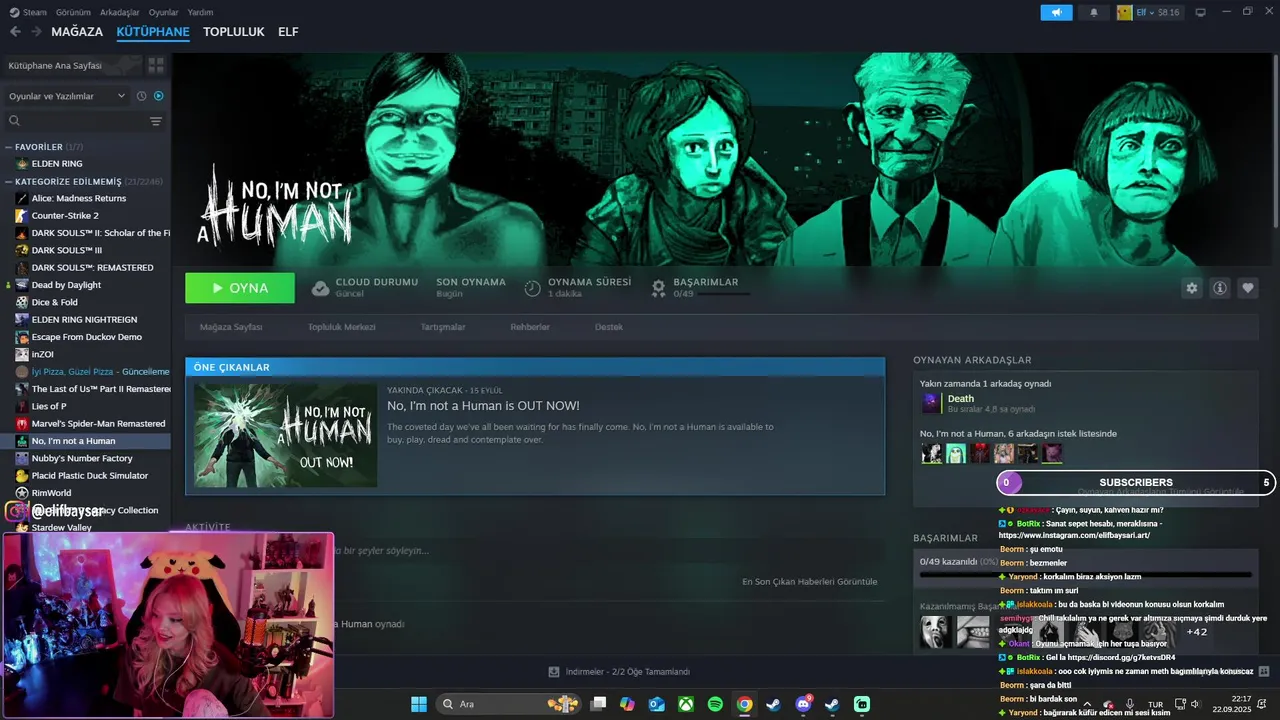Viewport: 1280px width, 720px height.
Task: Select inZOI in library list
Action: point(41,354)
